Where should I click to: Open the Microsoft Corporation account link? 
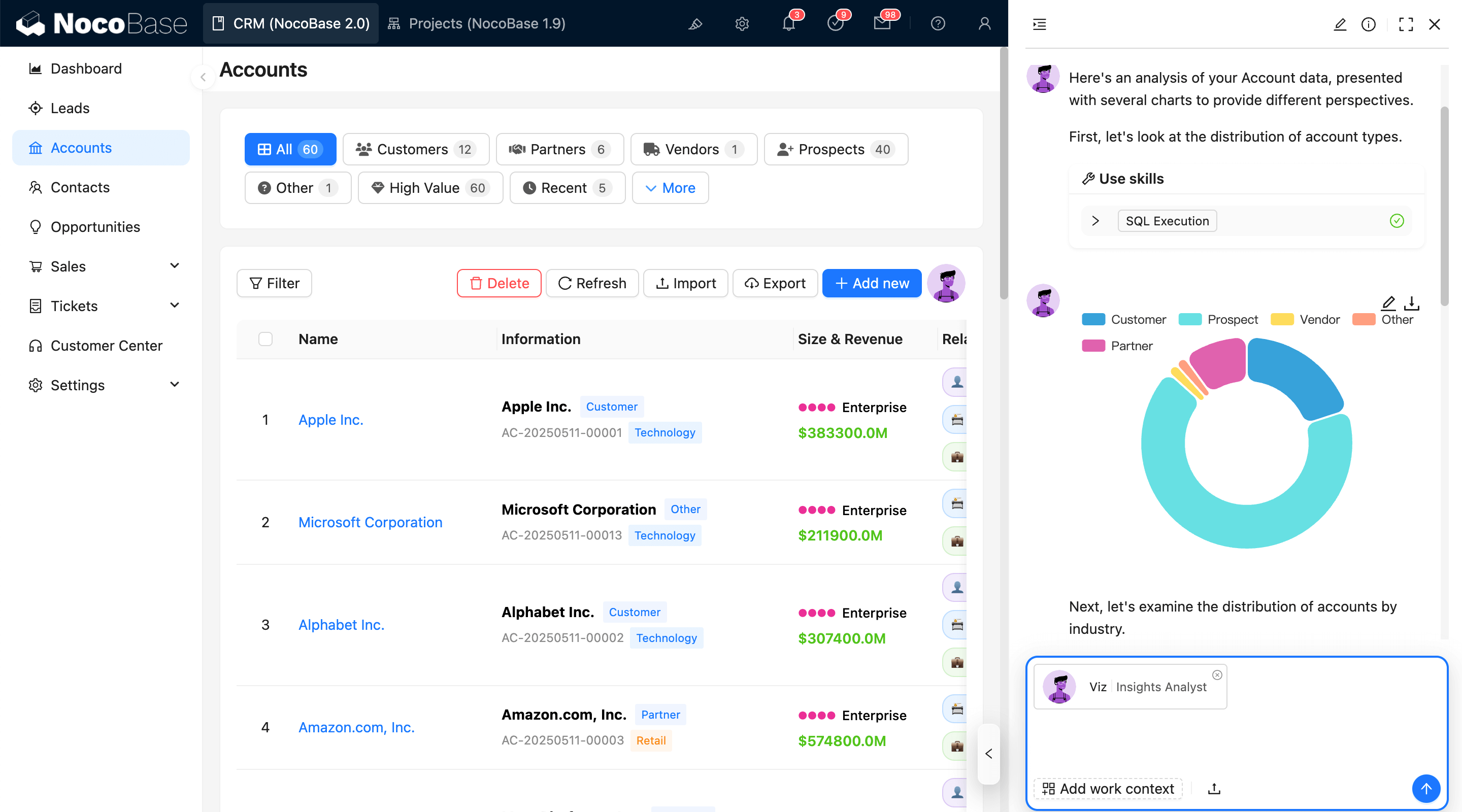(x=370, y=522)
